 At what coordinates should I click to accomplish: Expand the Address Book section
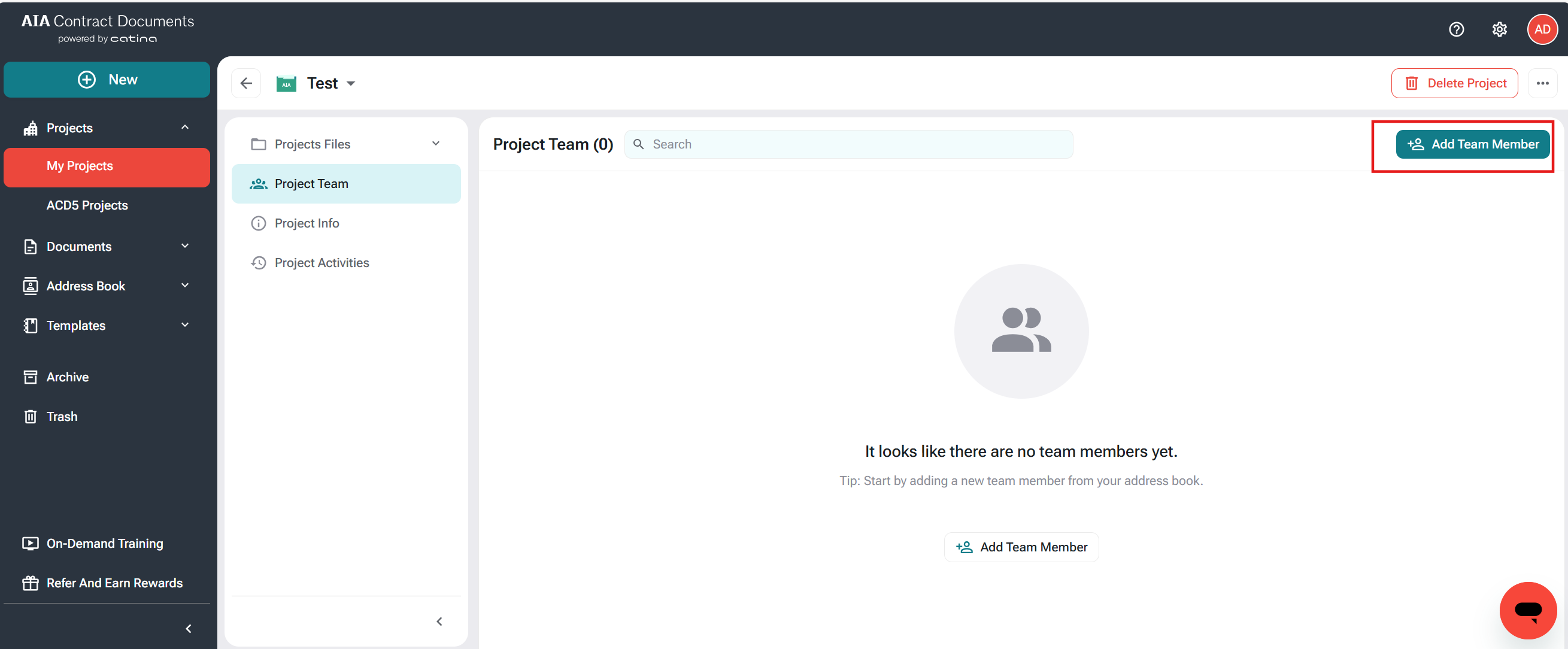click(185, 286)
